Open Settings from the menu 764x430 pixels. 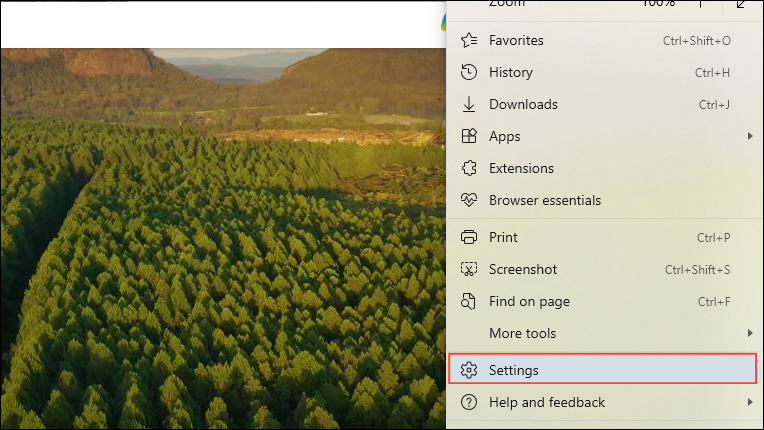coord(602,370)
